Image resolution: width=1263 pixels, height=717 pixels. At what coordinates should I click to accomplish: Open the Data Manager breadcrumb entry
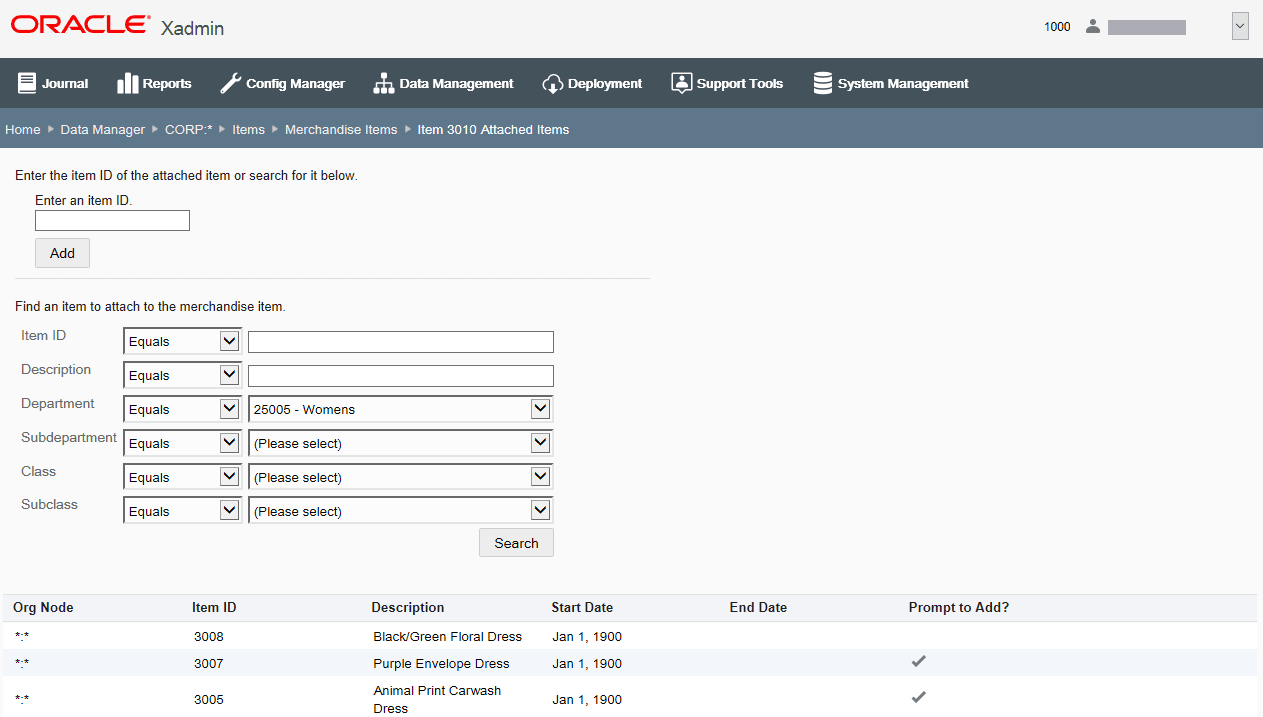[x=102, y=129]
